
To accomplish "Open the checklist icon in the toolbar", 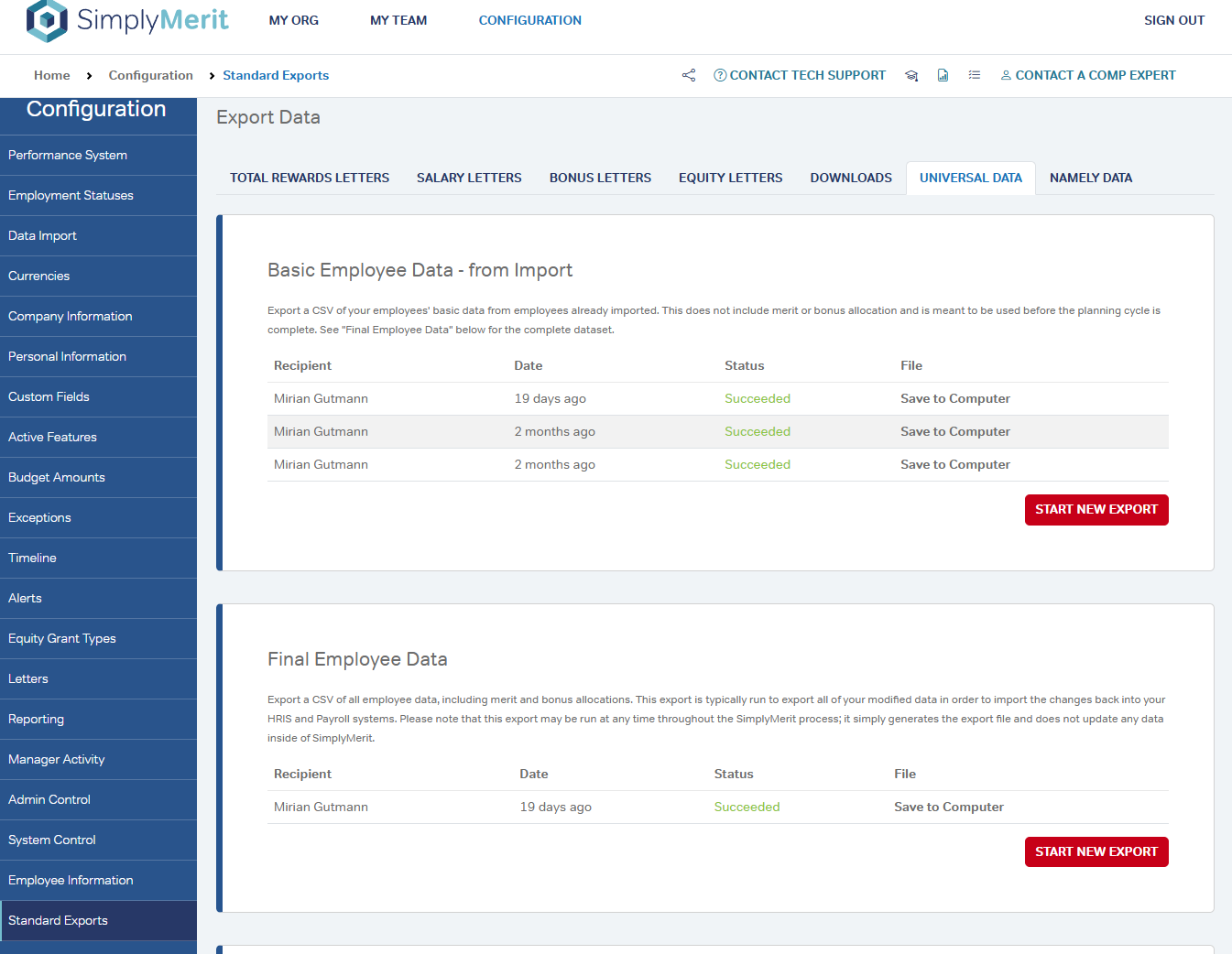I will click(x=975, y=75).
